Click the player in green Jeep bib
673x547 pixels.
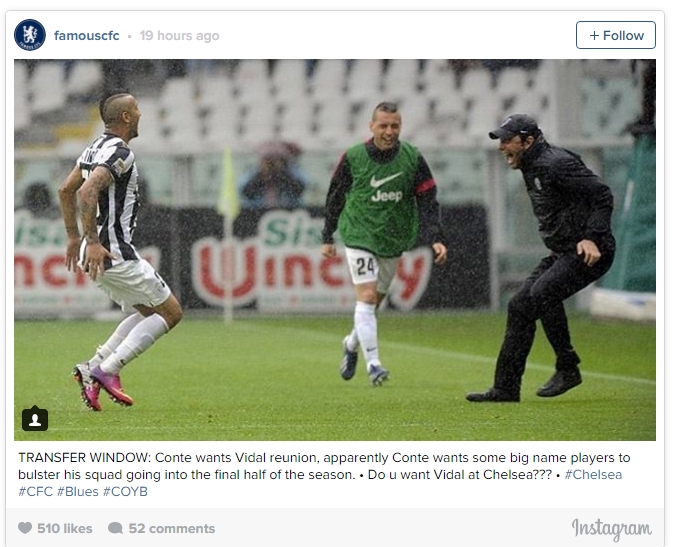pos(382,240)
